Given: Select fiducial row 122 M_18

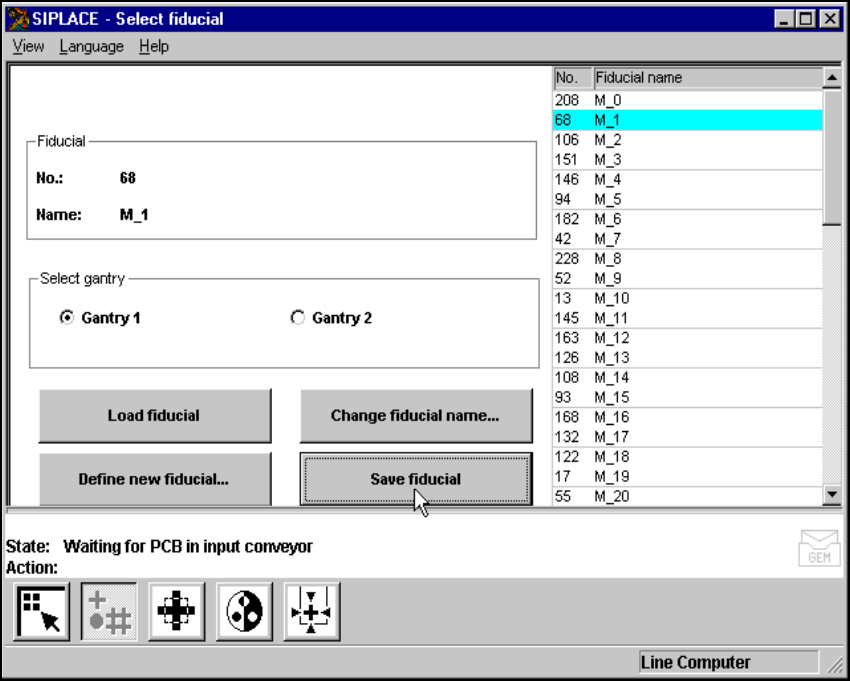Looking at the screenshot, I should pyautogui.click(x=687, y=457).
